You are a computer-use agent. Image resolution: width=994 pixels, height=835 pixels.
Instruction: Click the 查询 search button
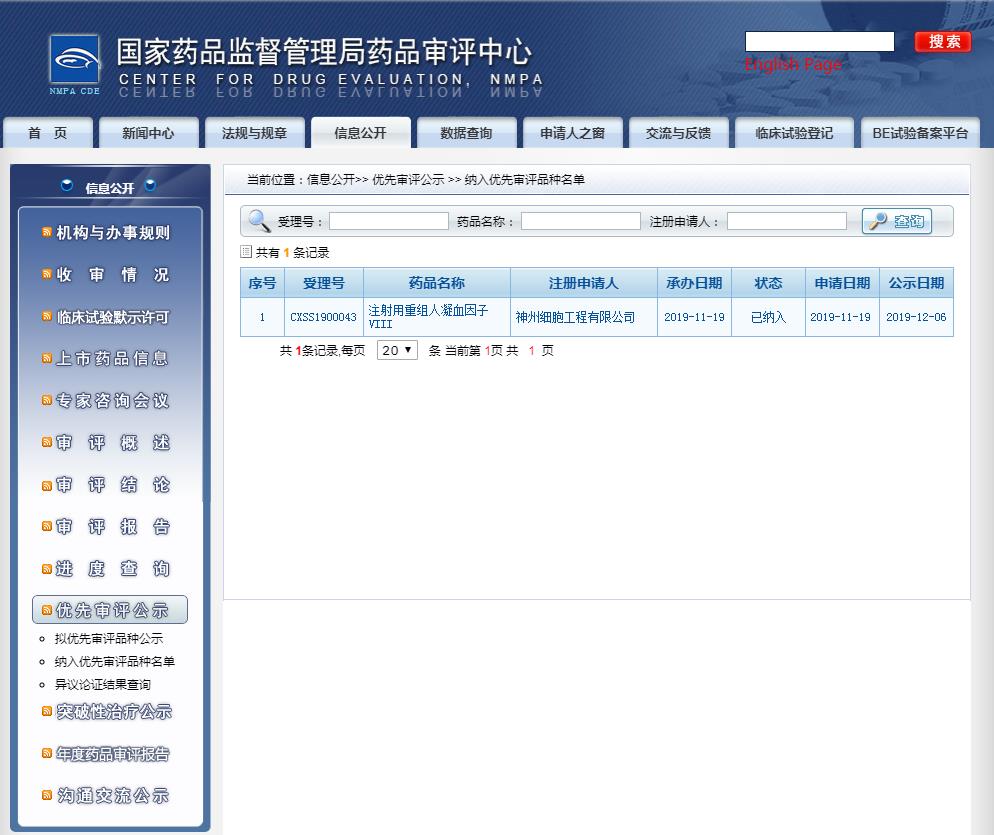(x=896, y=221)
